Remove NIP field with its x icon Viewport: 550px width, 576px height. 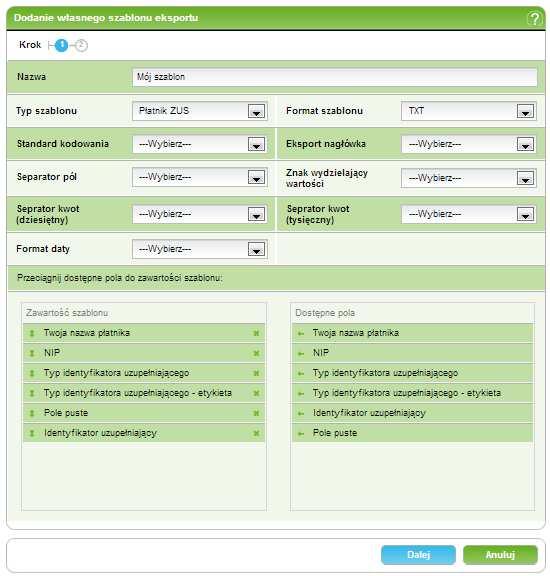click(x=256, y=353)
